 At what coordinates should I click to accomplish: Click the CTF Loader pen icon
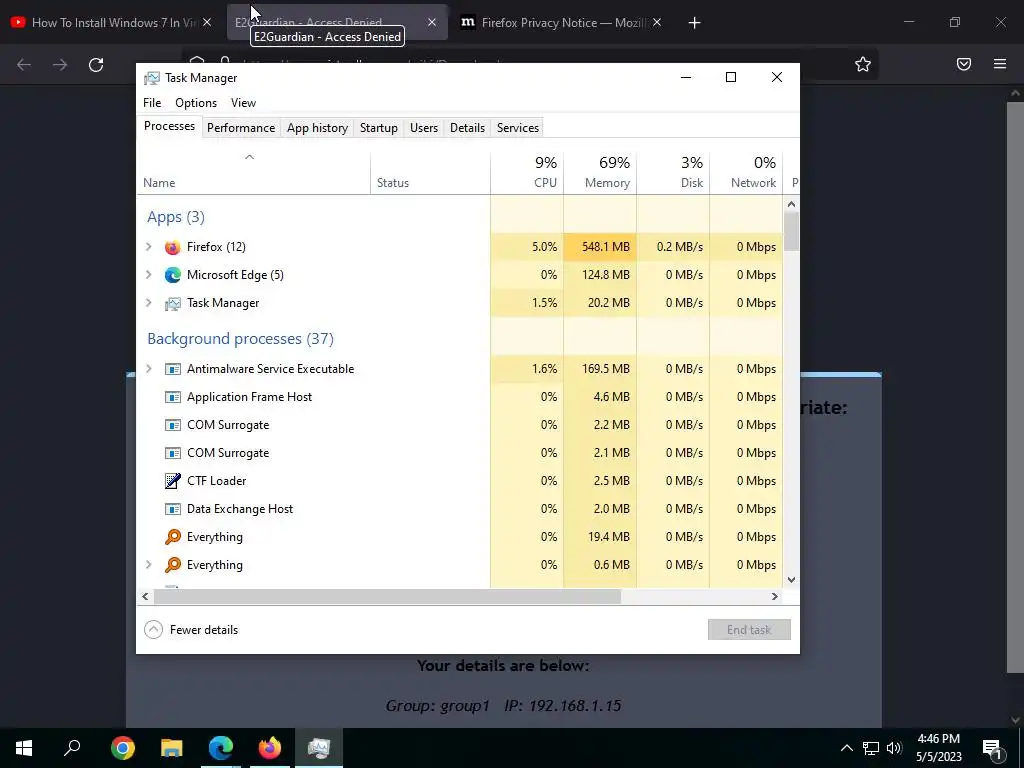(172, 481)
